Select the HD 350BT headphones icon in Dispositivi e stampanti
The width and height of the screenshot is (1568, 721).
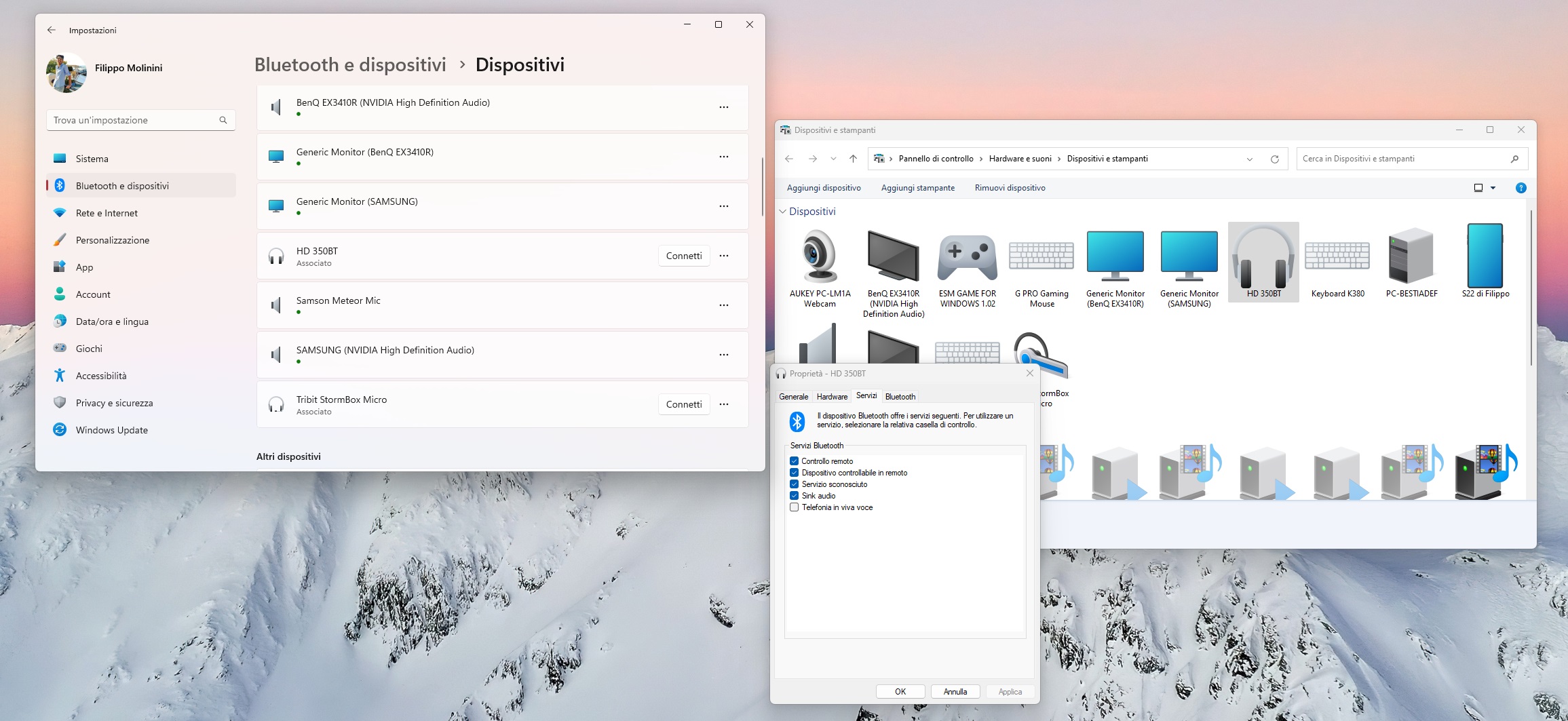tap(1263, 262)
